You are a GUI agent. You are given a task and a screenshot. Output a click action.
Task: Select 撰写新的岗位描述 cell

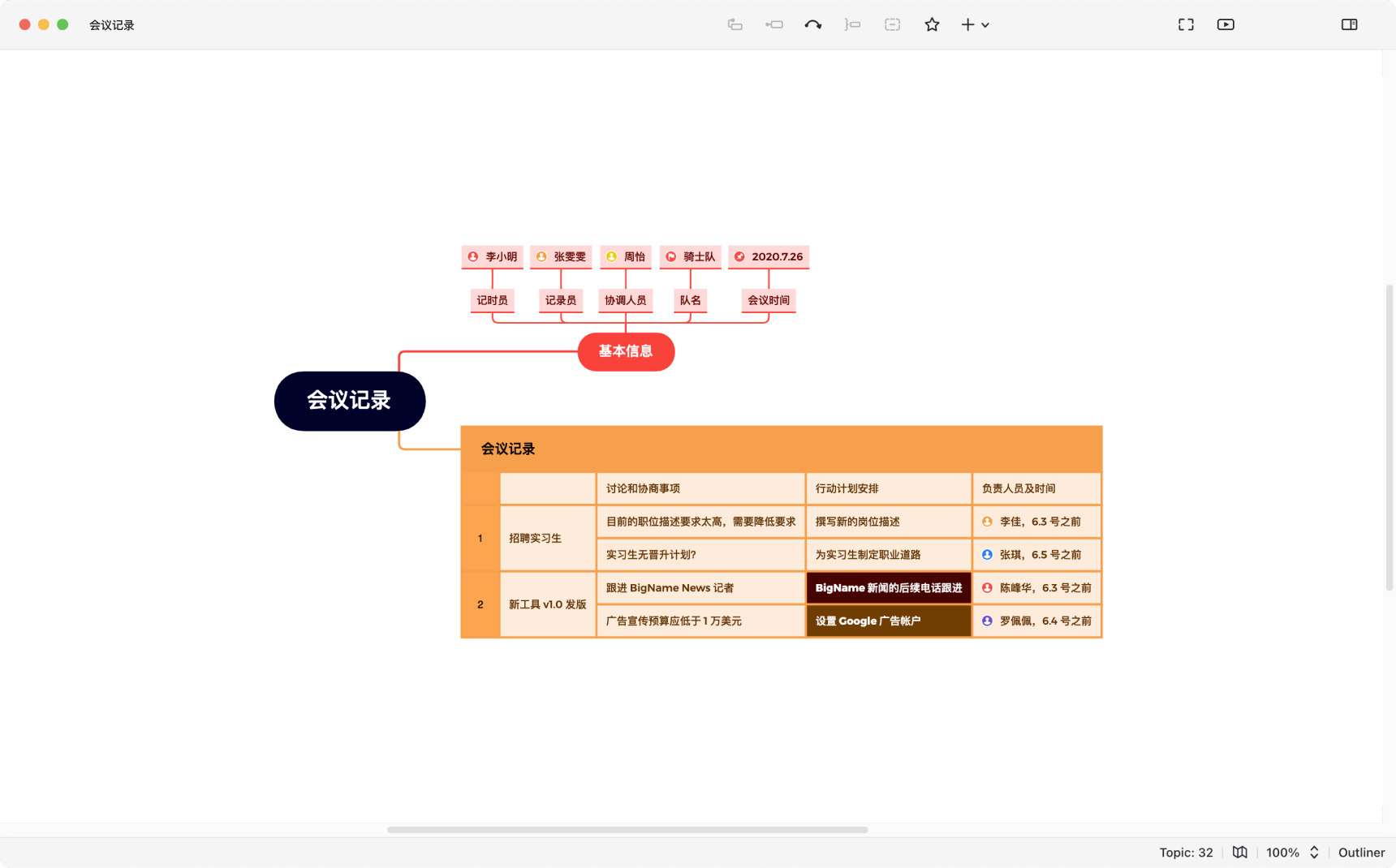889,522
